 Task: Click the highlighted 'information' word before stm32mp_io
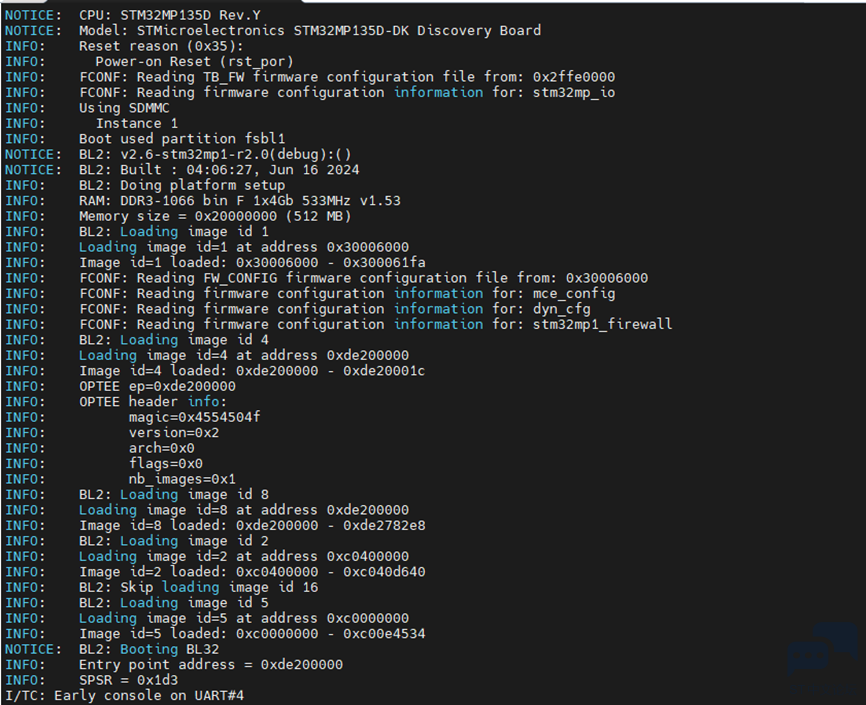(x=439, y=93)
